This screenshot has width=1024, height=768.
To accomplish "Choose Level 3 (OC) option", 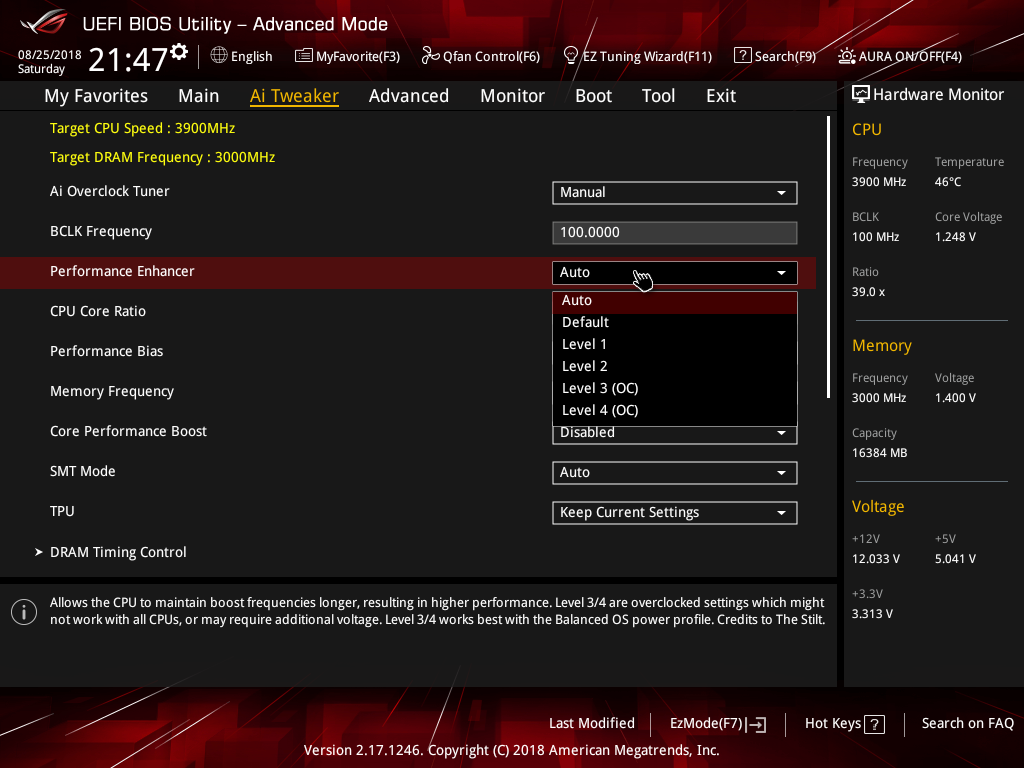I will [x=675, y=389].
